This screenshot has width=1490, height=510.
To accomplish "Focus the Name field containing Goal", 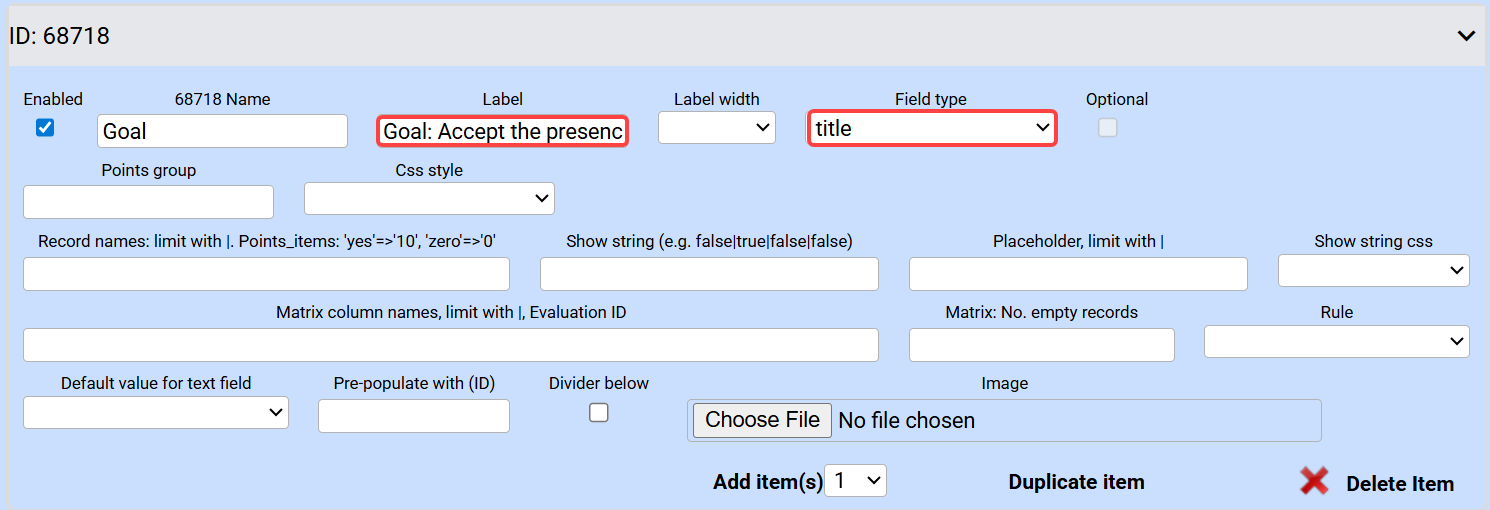I will (222, 131).
